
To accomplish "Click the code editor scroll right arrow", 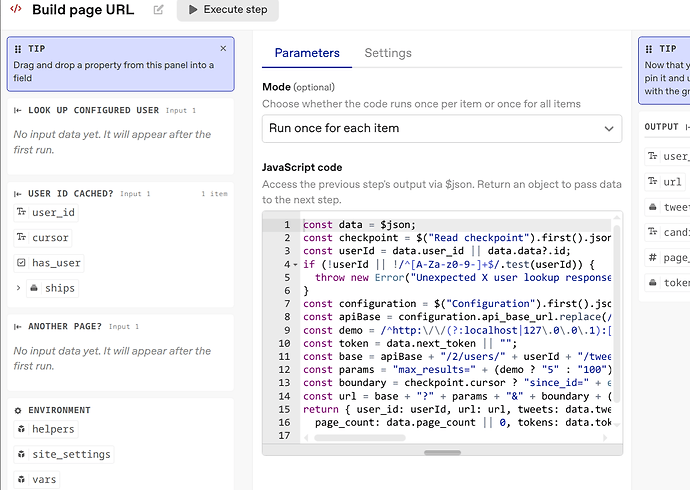I will coord(605,438).
